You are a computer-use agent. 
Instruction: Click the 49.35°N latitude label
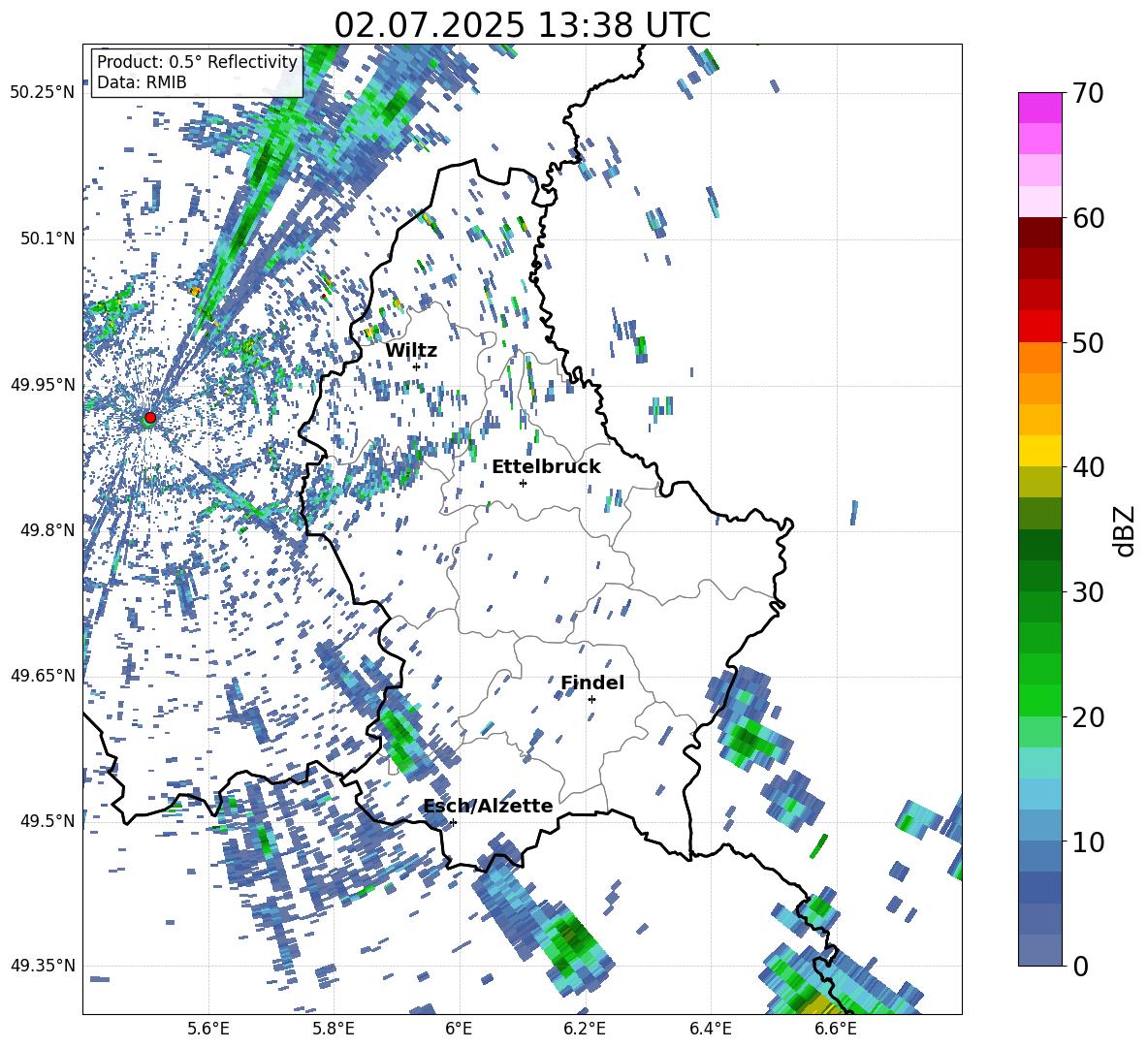pyautogui.click(x=43, y=966)
